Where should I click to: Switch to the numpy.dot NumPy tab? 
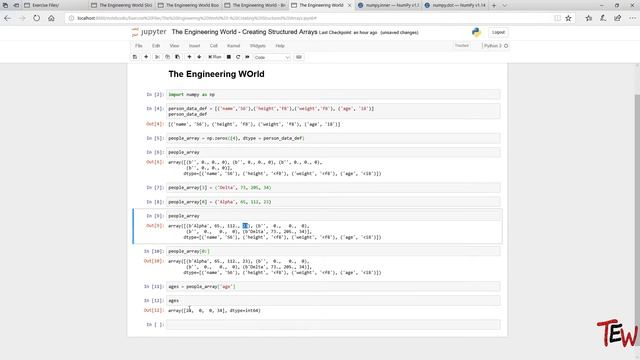click(455, 5)
